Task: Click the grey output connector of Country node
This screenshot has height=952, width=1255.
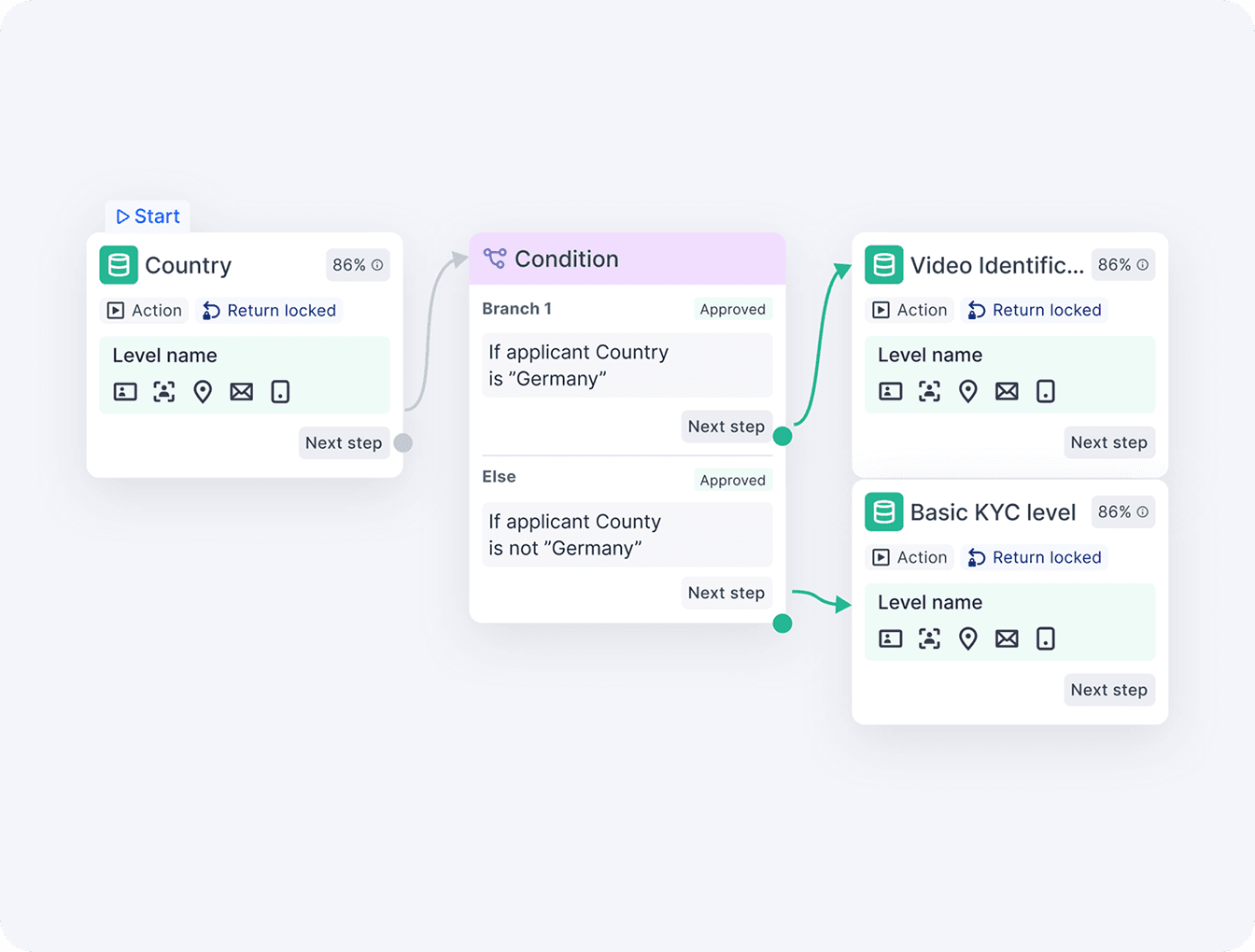Action: coord(403,442)
